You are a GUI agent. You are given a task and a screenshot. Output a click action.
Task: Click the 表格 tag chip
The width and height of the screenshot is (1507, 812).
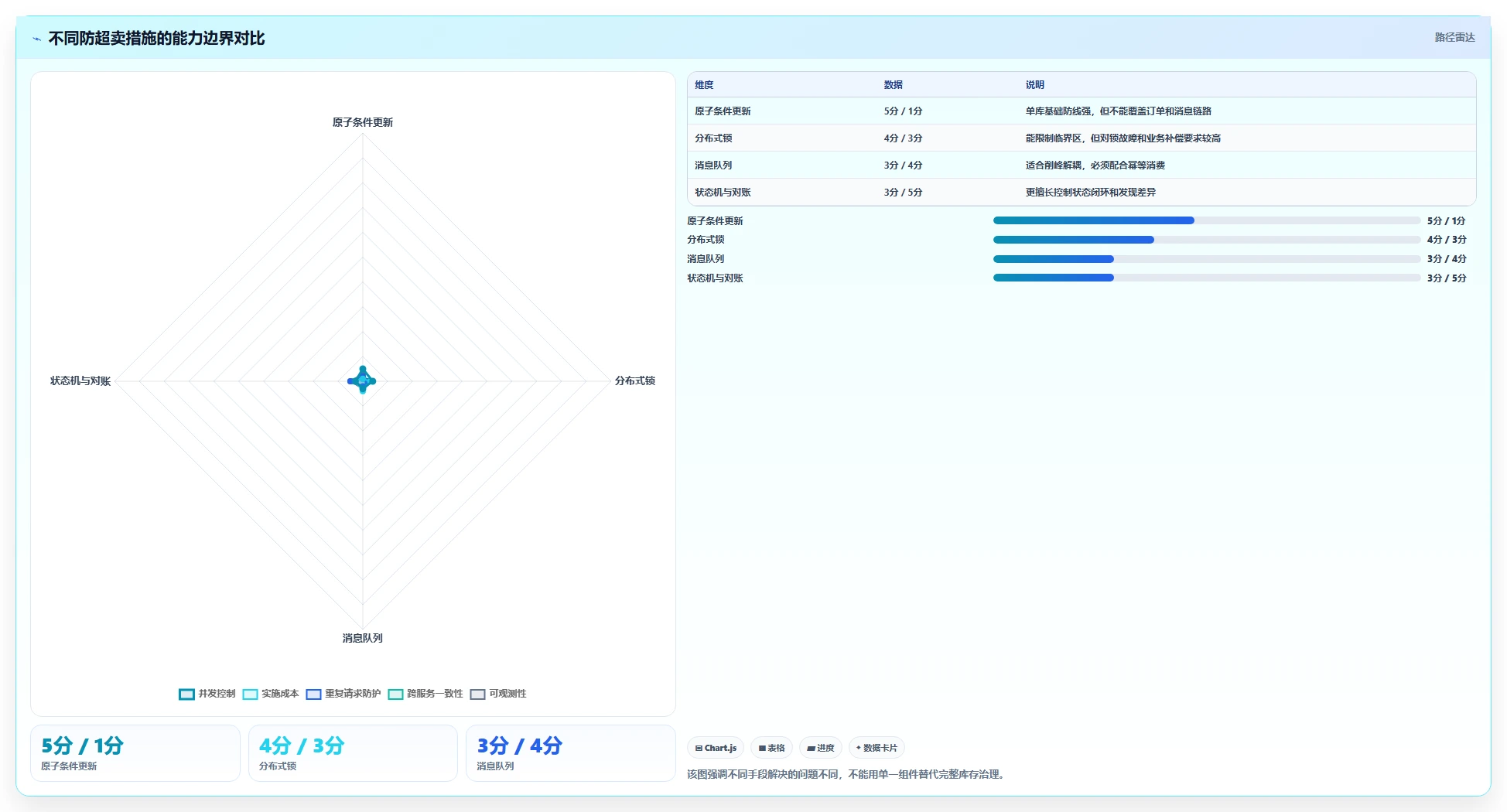pos(771,748)
